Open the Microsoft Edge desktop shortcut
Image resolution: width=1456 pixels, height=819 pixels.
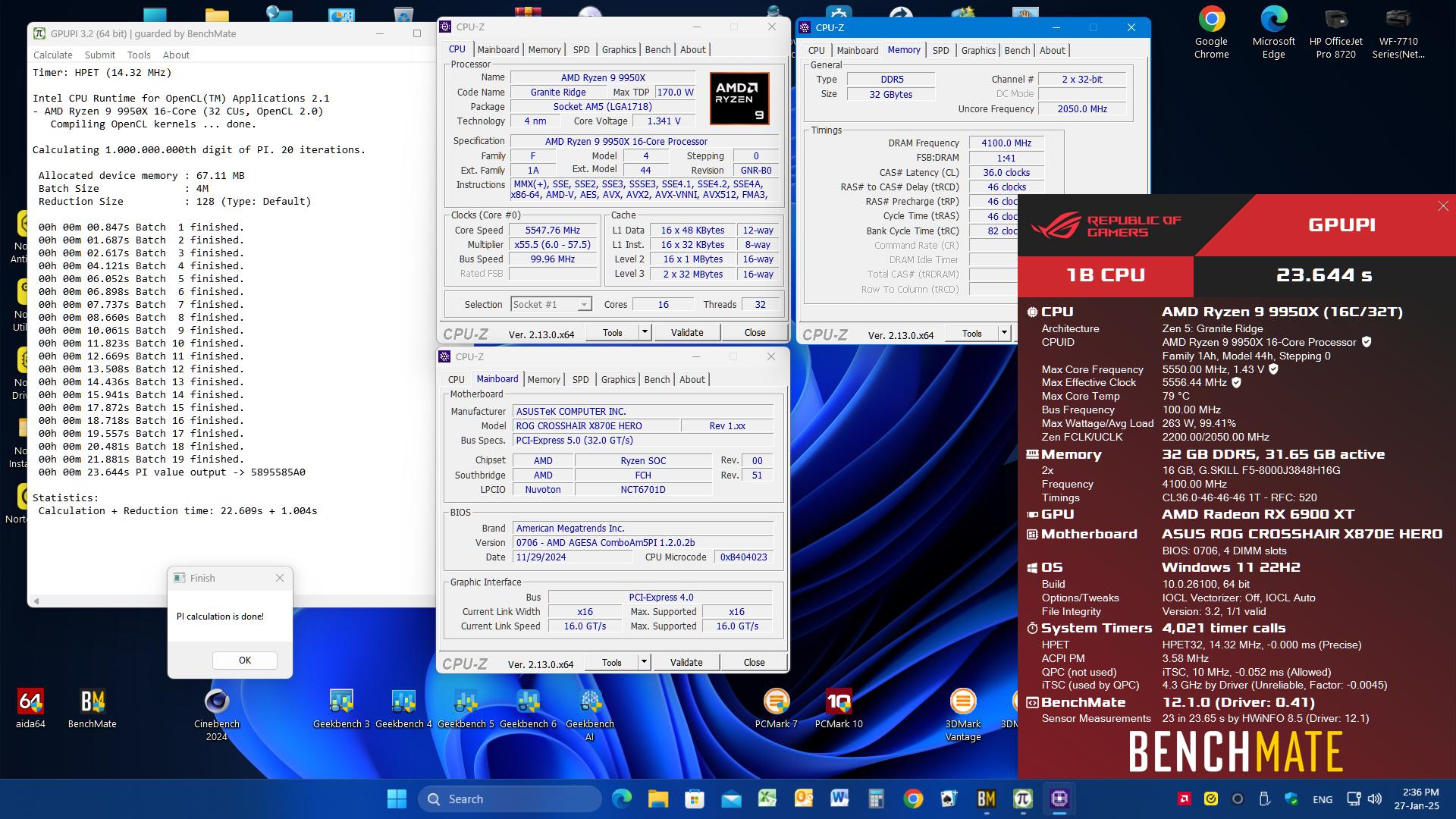[x=1274, y=32]
